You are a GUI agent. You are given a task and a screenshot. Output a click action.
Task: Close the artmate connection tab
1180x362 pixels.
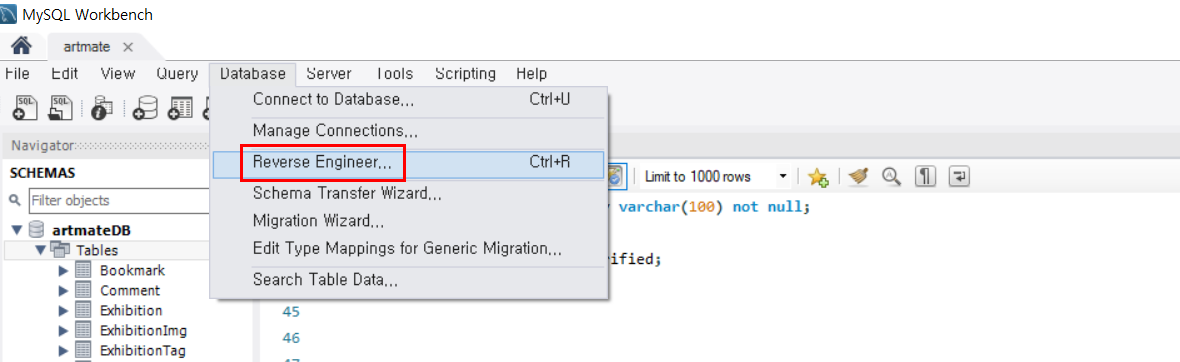point(128,47)
